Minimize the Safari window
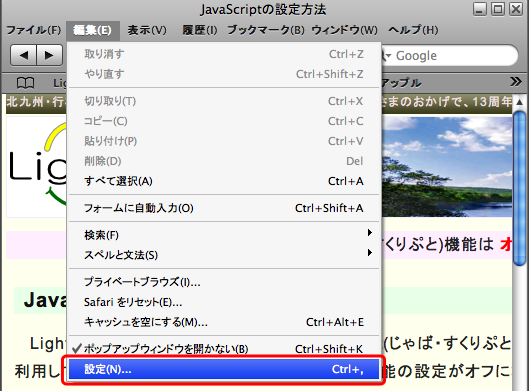The width and height of the screenshot is (529, 391). pyautogui.click(x=479, y=9)
